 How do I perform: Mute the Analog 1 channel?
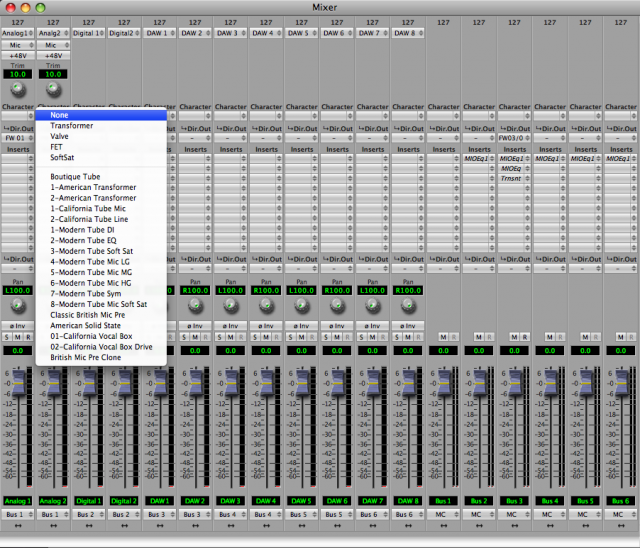click(x=18, y=337)
